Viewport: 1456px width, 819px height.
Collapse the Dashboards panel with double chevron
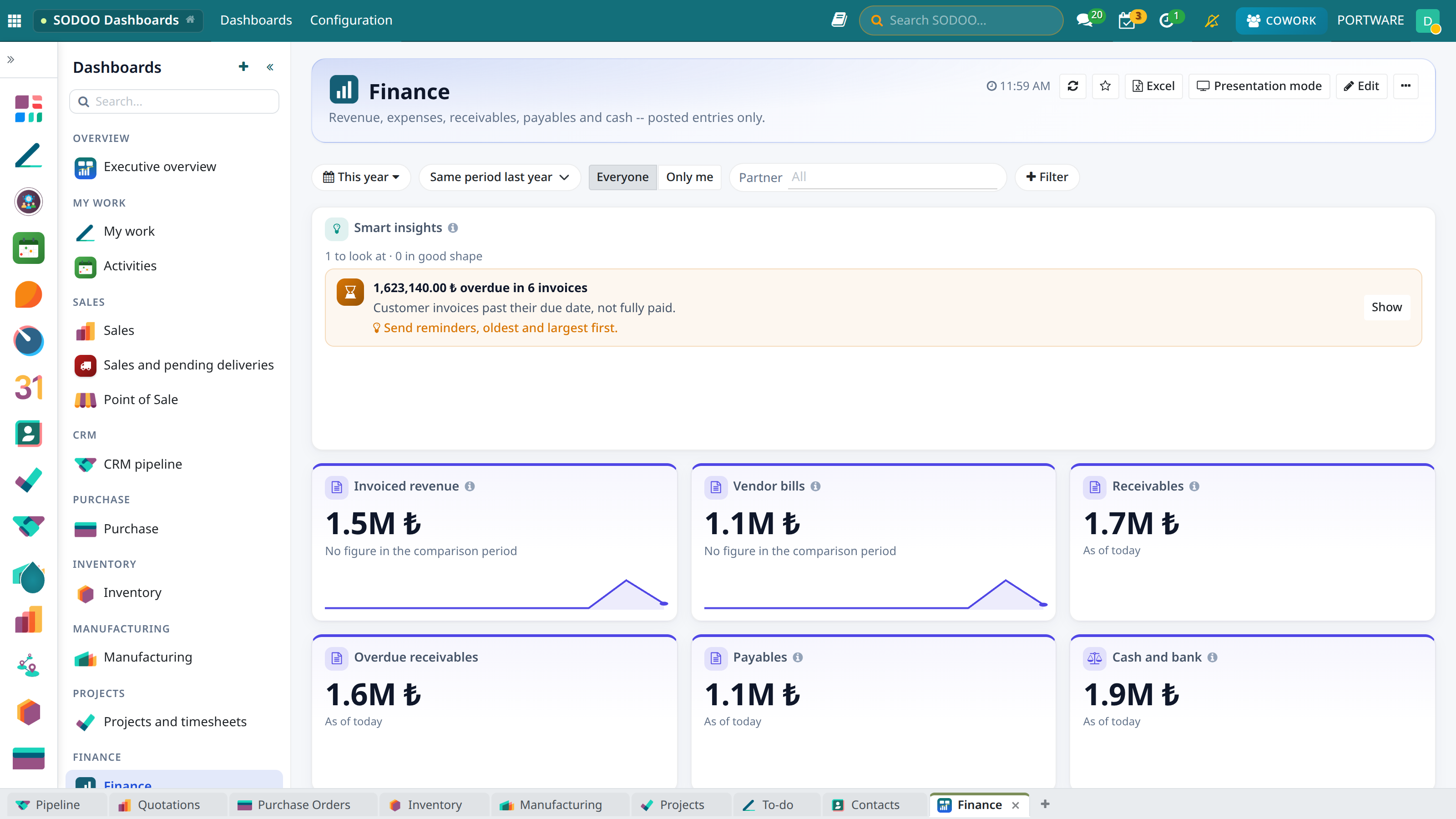point(270,67)
